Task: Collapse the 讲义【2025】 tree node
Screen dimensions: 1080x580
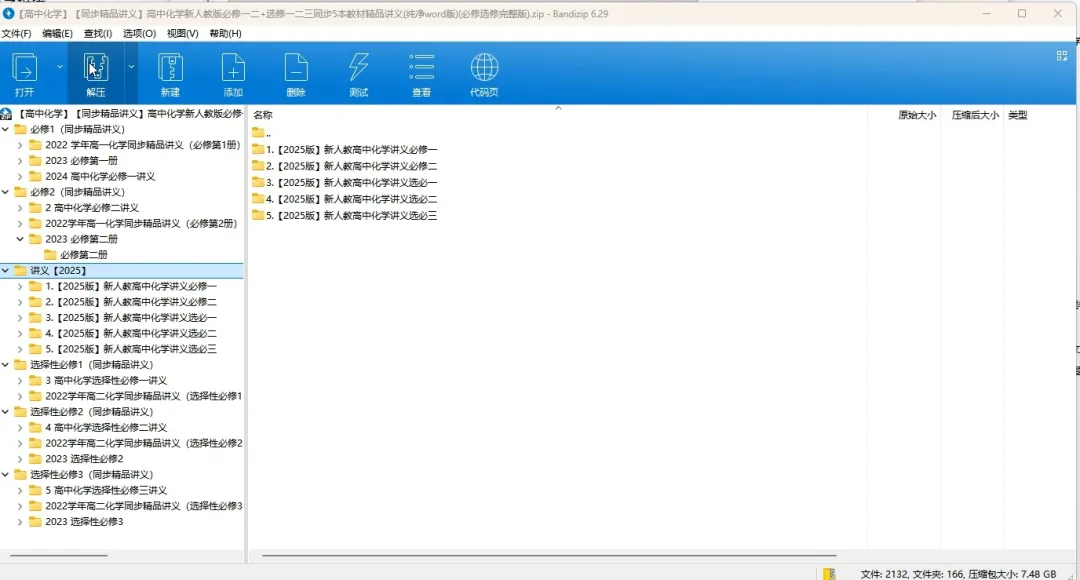Action: tap(6, 270)
